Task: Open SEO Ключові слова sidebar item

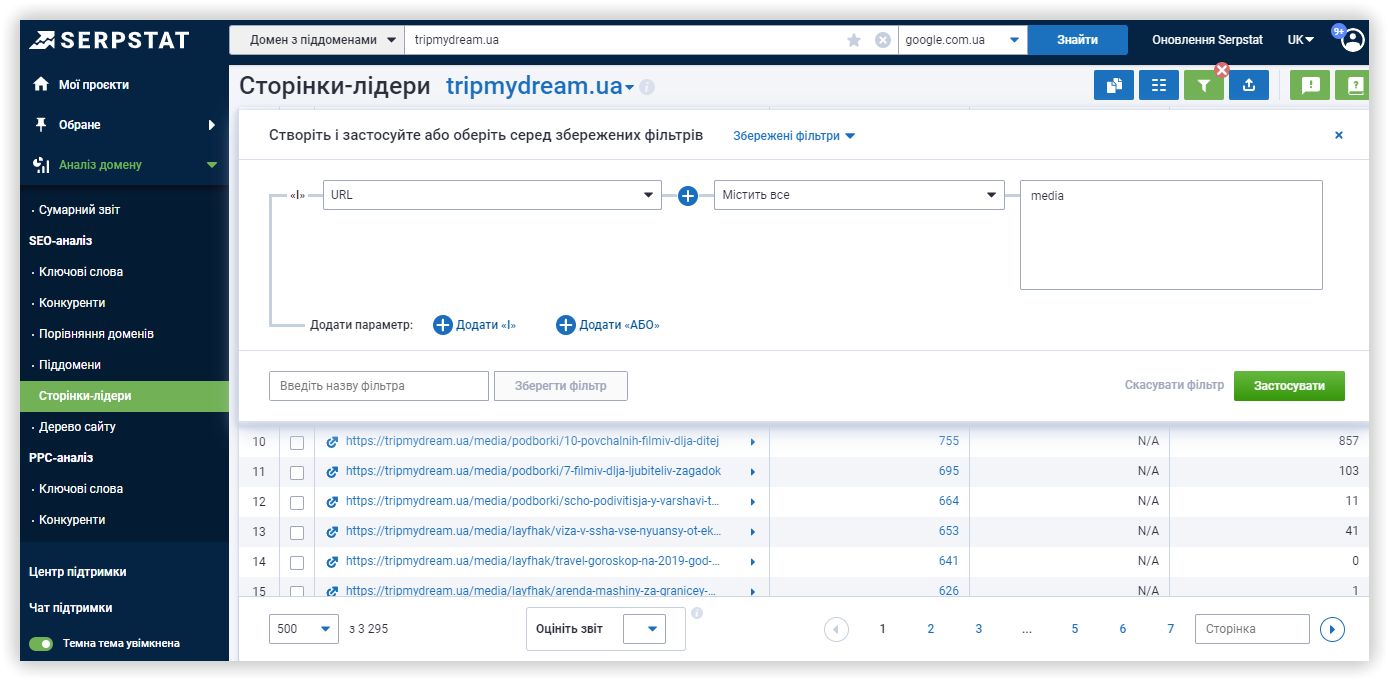Action: tap(81, 272)
